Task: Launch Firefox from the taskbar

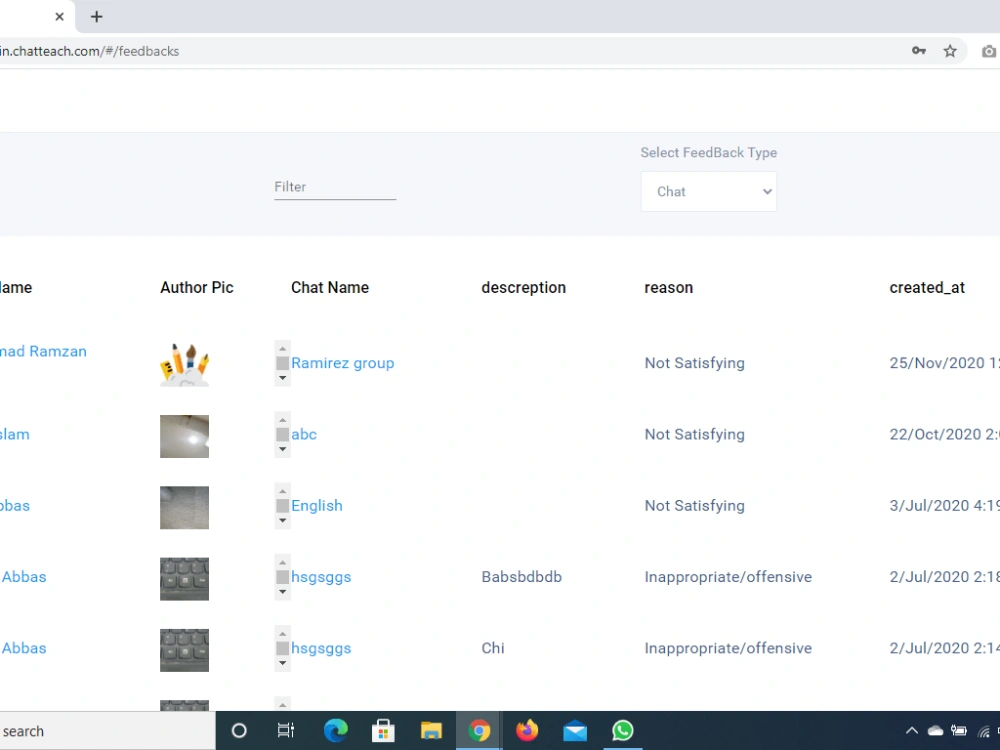Action: (527, 730)
